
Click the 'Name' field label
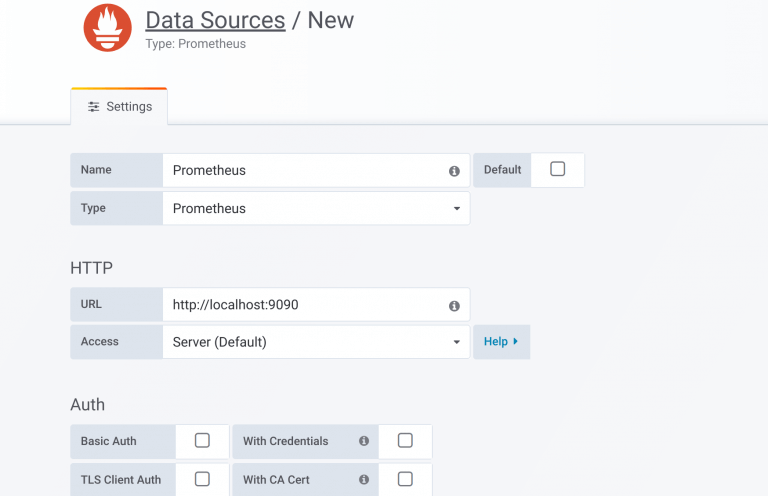coord(96,169)
